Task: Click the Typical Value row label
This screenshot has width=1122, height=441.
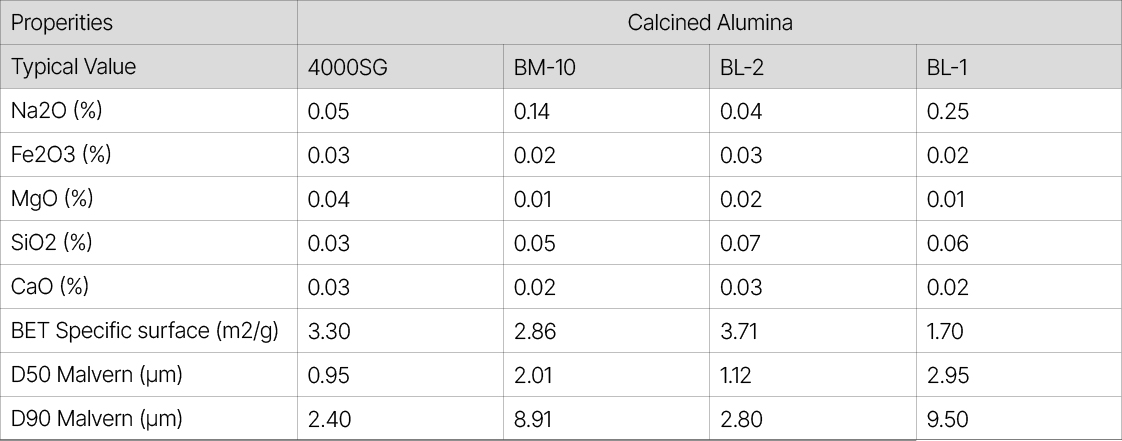Action: 73,67
